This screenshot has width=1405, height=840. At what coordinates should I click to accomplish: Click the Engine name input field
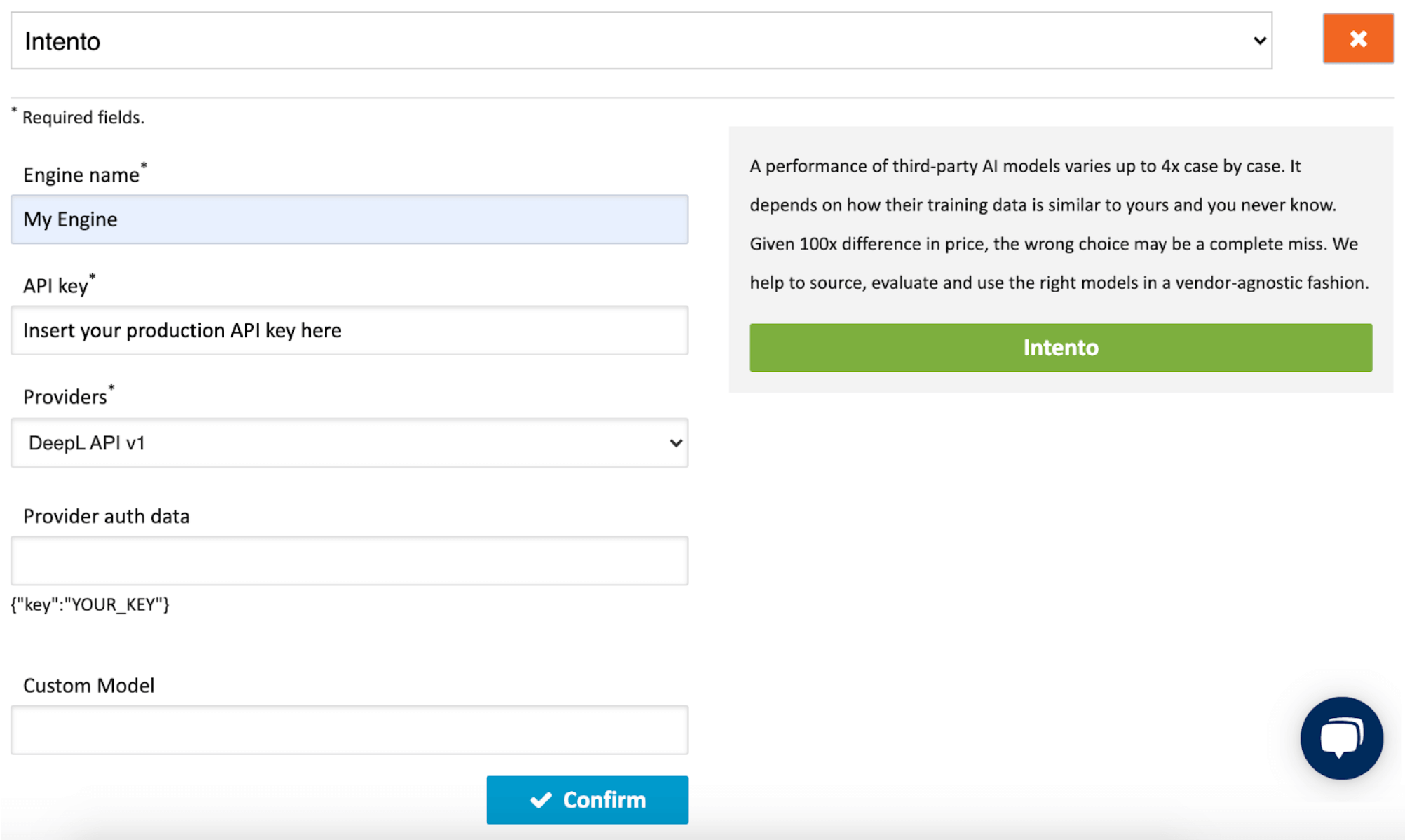pyautogui.click(x=349, y=219)
